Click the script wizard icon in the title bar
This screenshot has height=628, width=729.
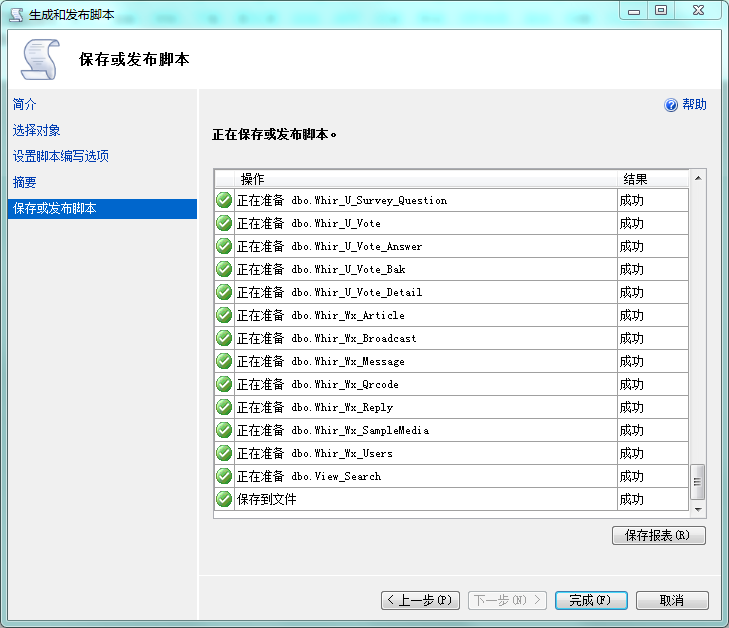point(16,14)
